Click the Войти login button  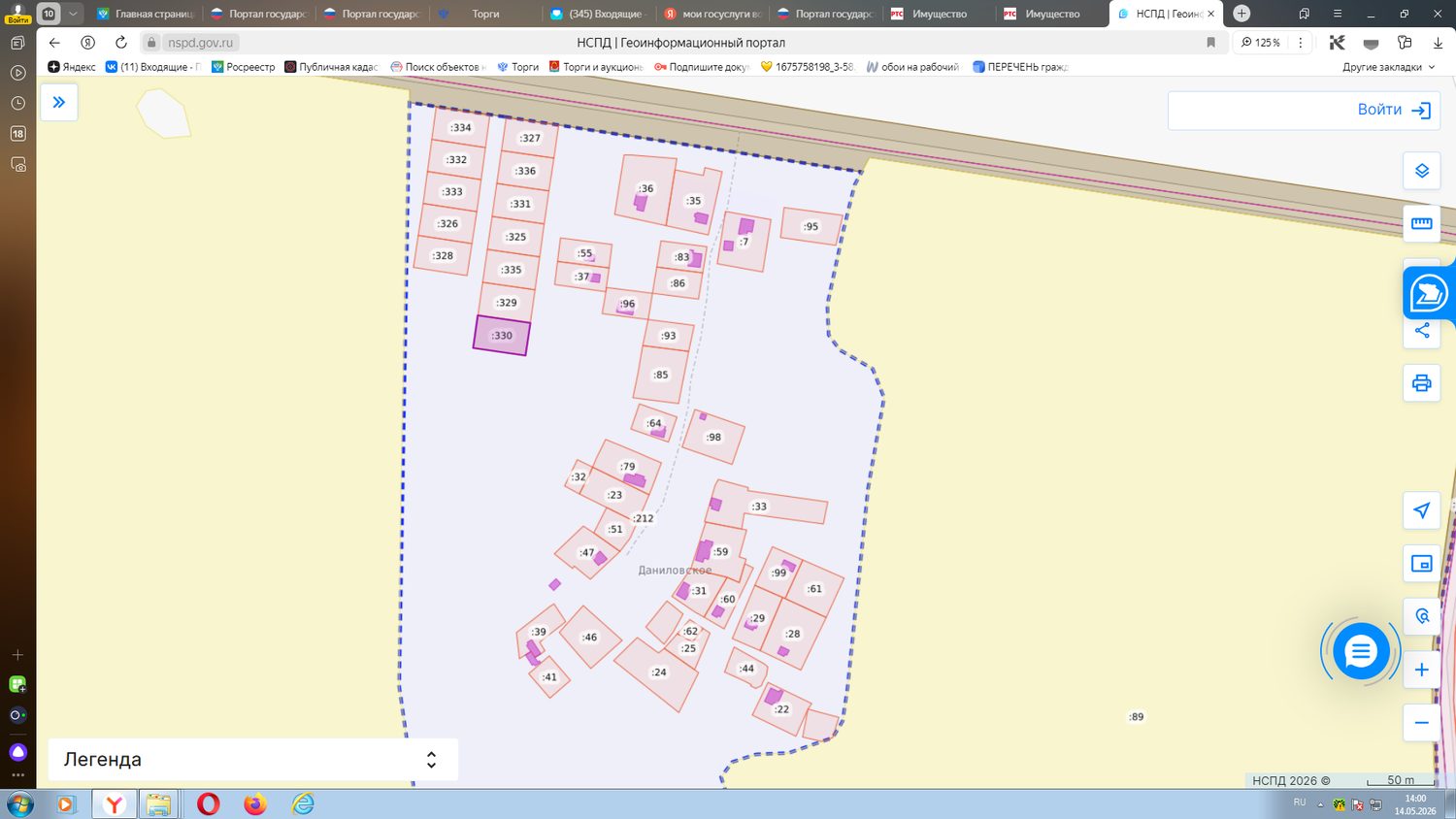coord(1394,110)
